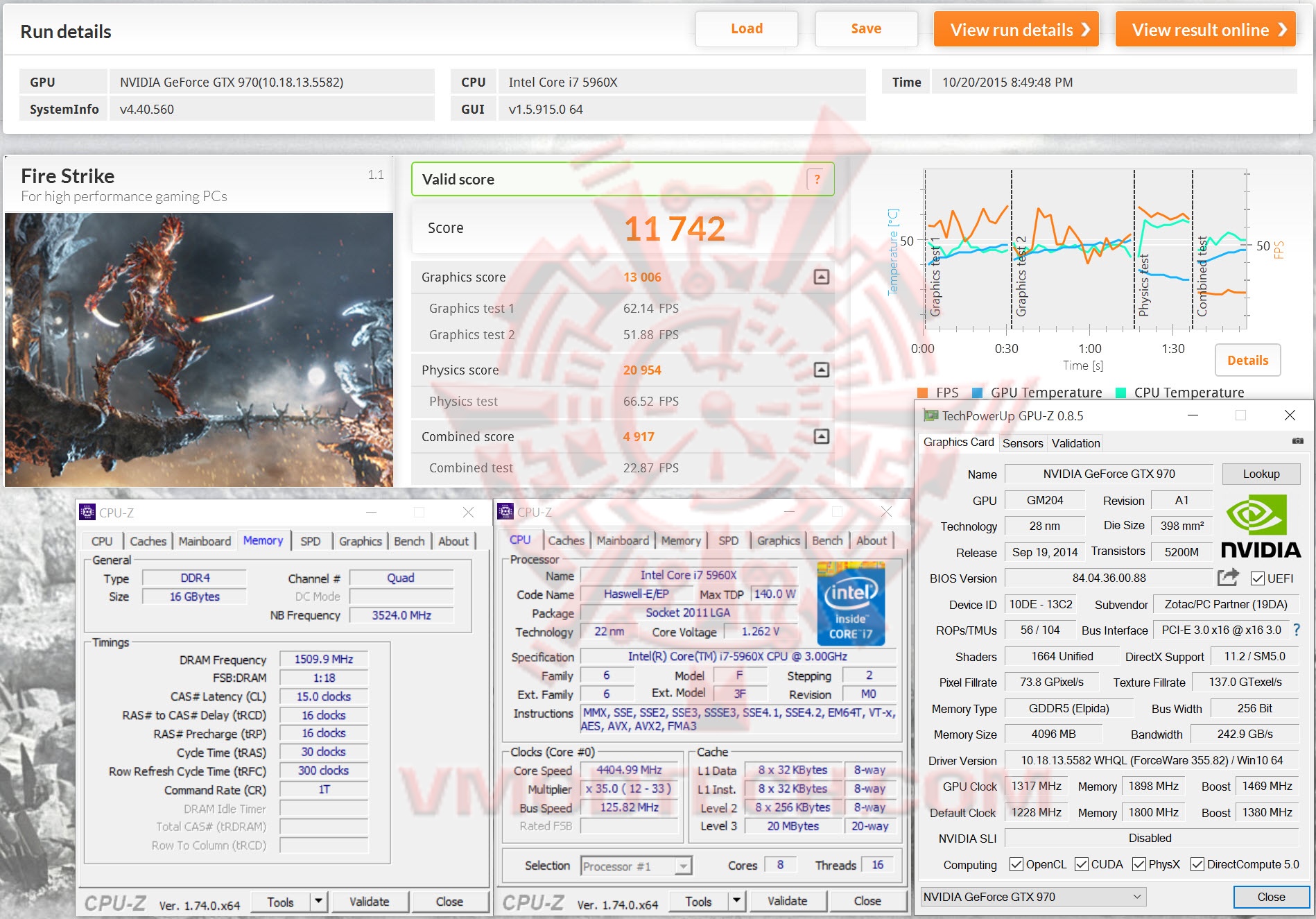The width and height of the screenshot is (1316, 919).
Task: Click the Lookup button in GPU-Z
Action: point(1261,474)
